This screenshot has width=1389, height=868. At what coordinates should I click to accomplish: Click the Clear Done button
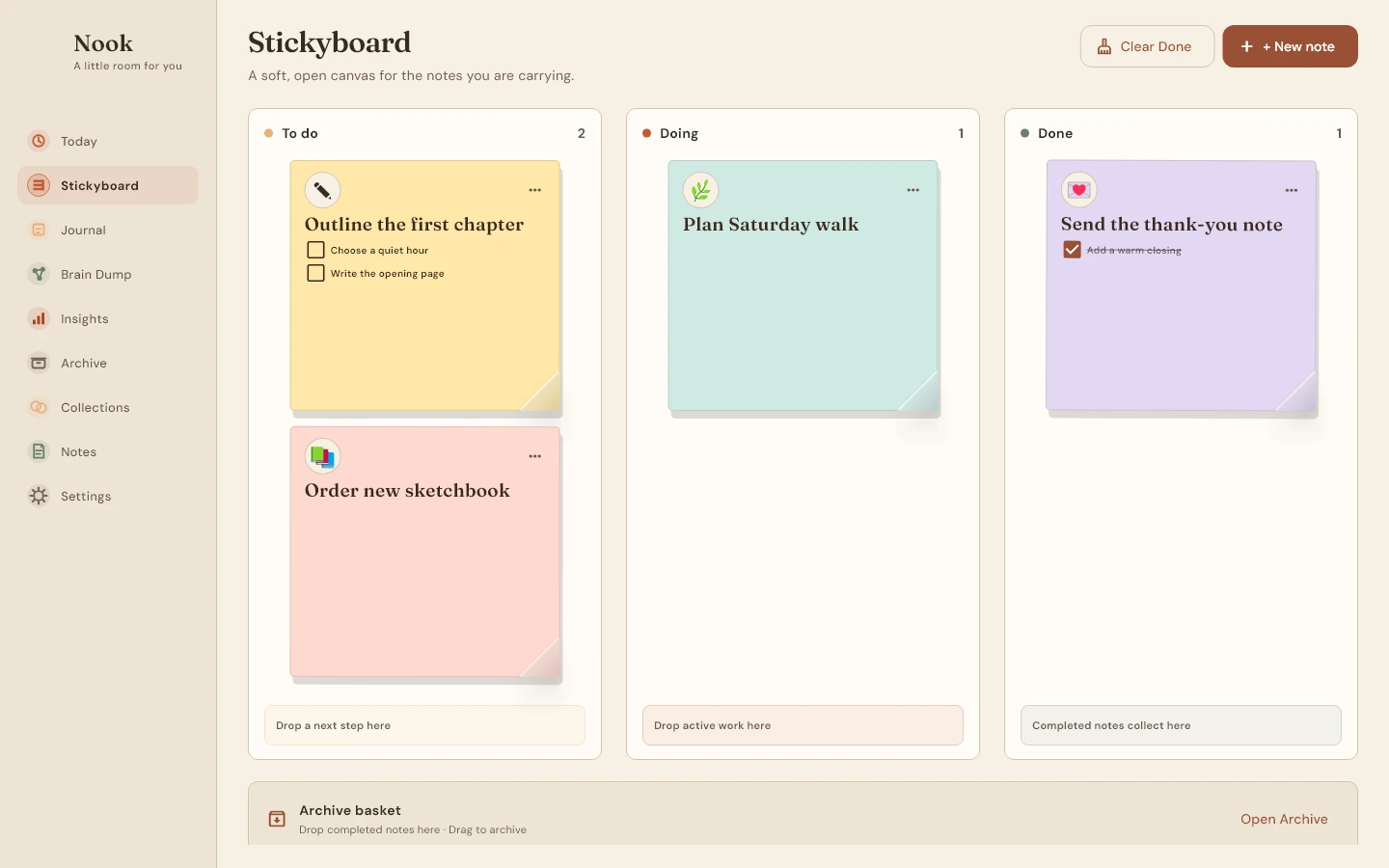(x=1147, y=46)
